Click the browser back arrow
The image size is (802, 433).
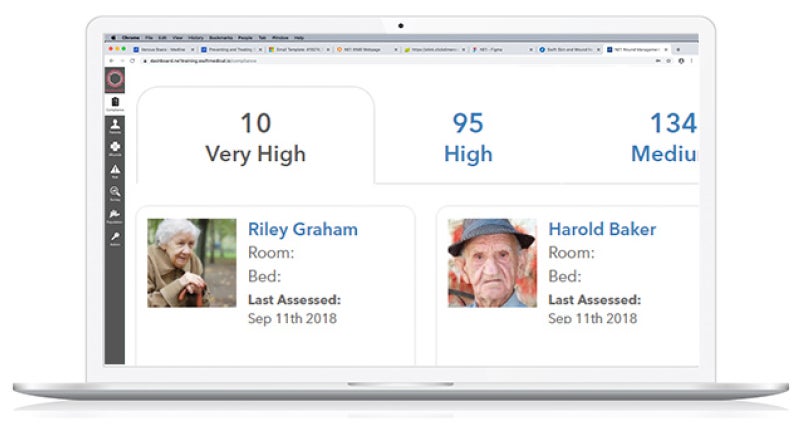[112, 61]
